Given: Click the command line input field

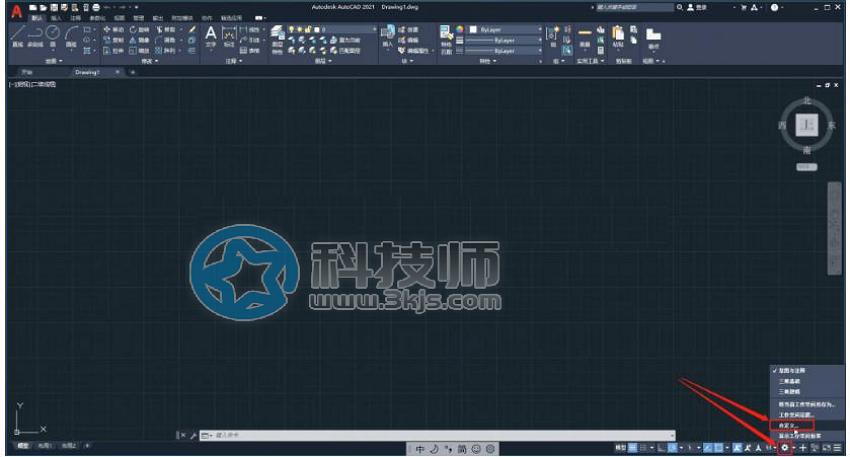Looking at the screenshot, I should pos(437,435).
